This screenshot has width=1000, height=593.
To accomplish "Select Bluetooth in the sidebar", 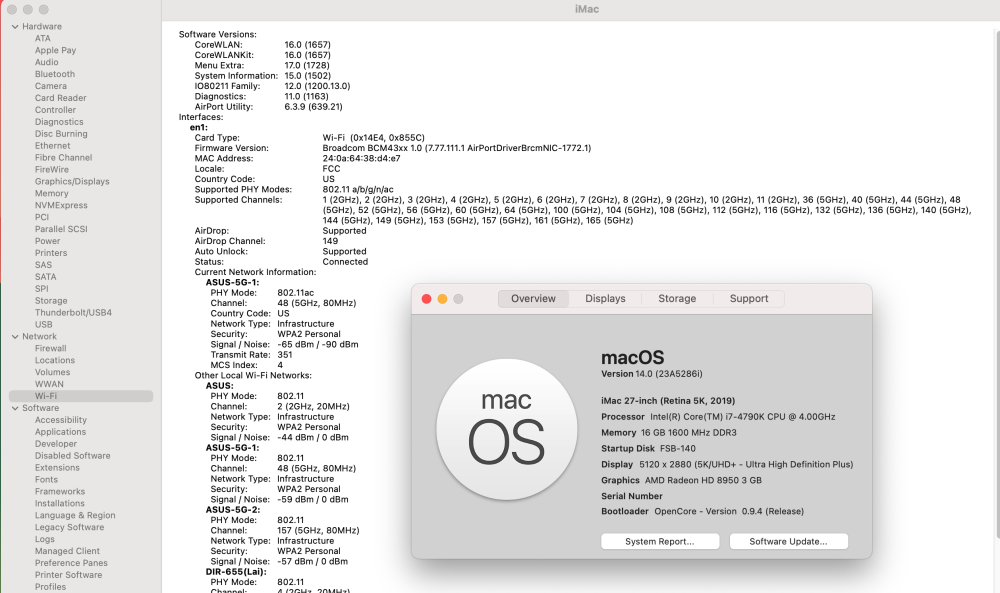I will (55, 74).
